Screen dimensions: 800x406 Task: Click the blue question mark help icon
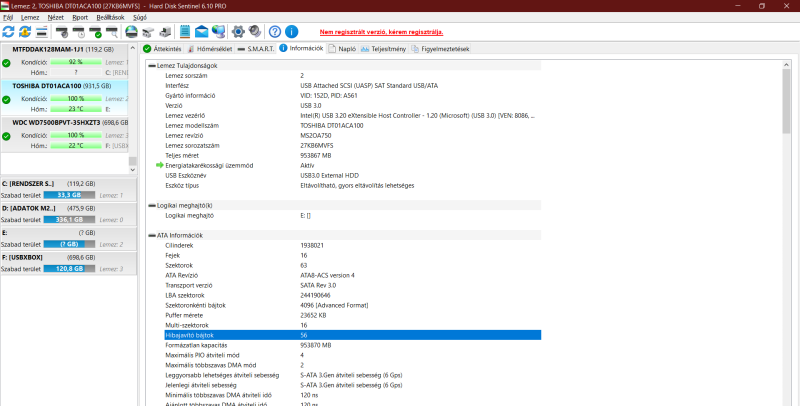[275, 32]
